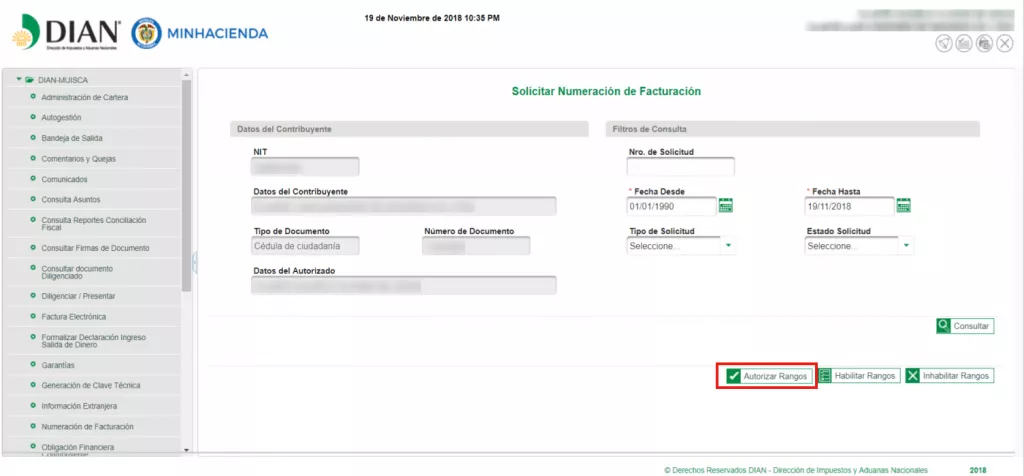The image size is (1024, 476).
Task: Click the sidebar vertical scrollbar
Action: [x=187, y=180]
